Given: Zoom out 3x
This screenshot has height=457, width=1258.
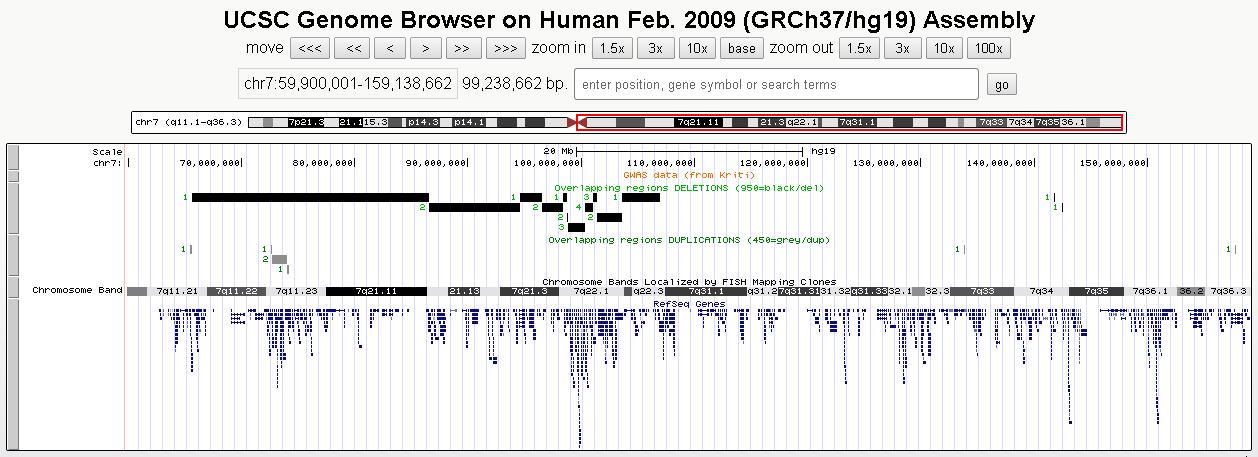Looking at the screenshot, I should 902,48.
